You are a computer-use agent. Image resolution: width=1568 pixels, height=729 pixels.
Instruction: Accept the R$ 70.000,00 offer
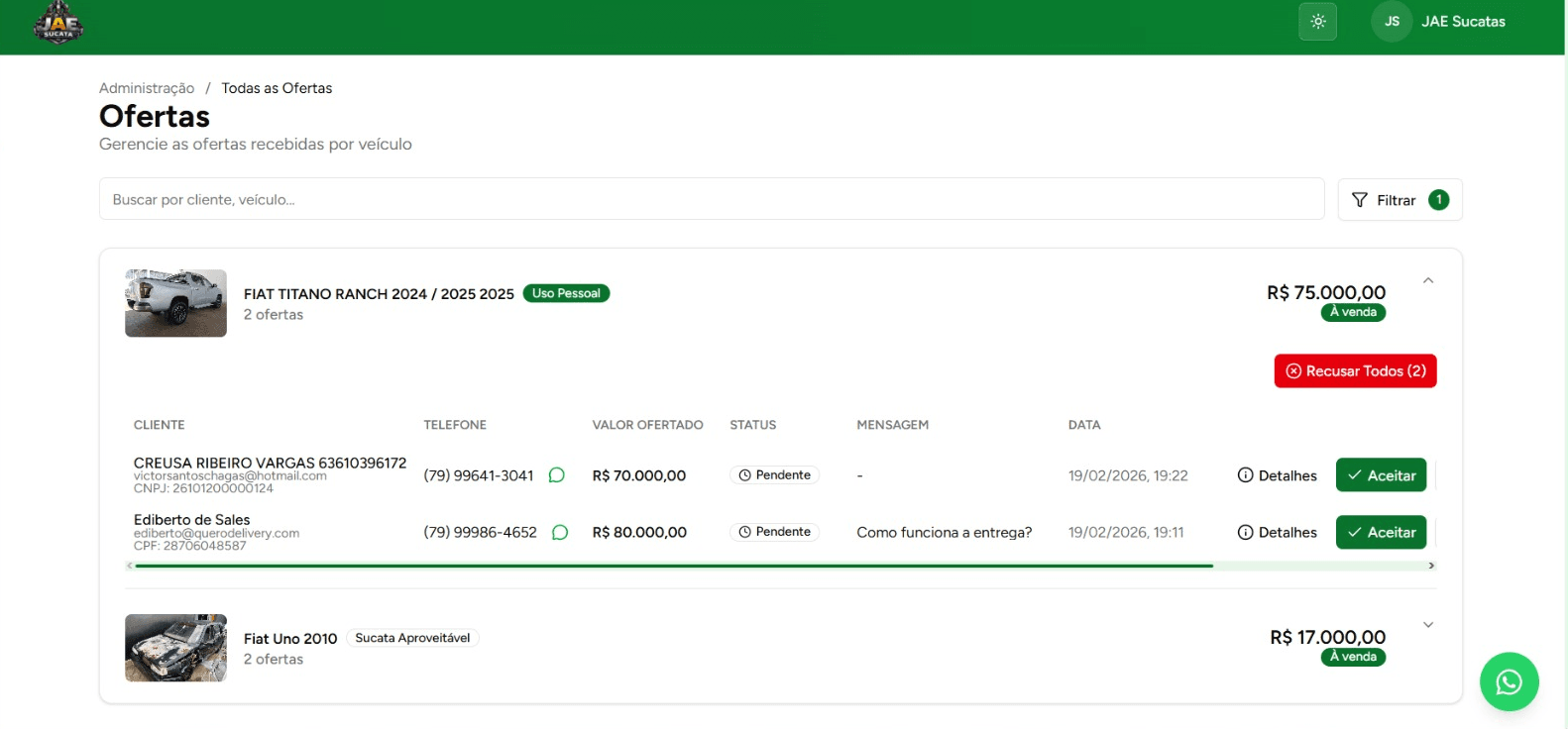point(1381,475)
